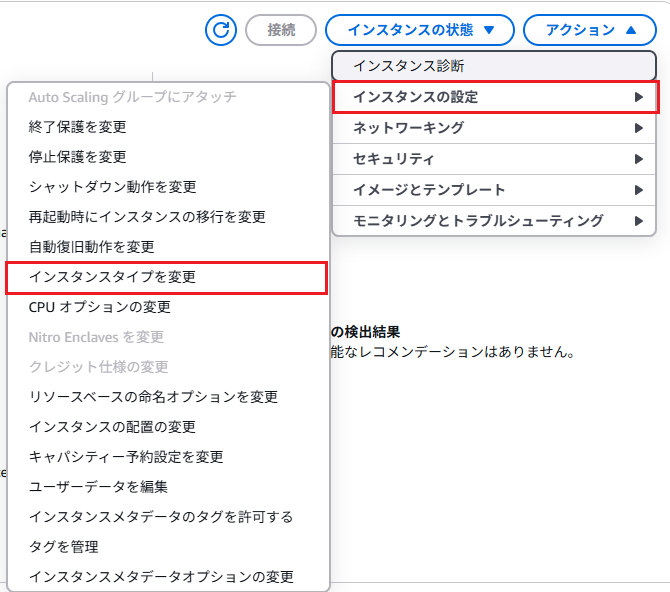Select シャットダウン動作を変更

(113, 187)
